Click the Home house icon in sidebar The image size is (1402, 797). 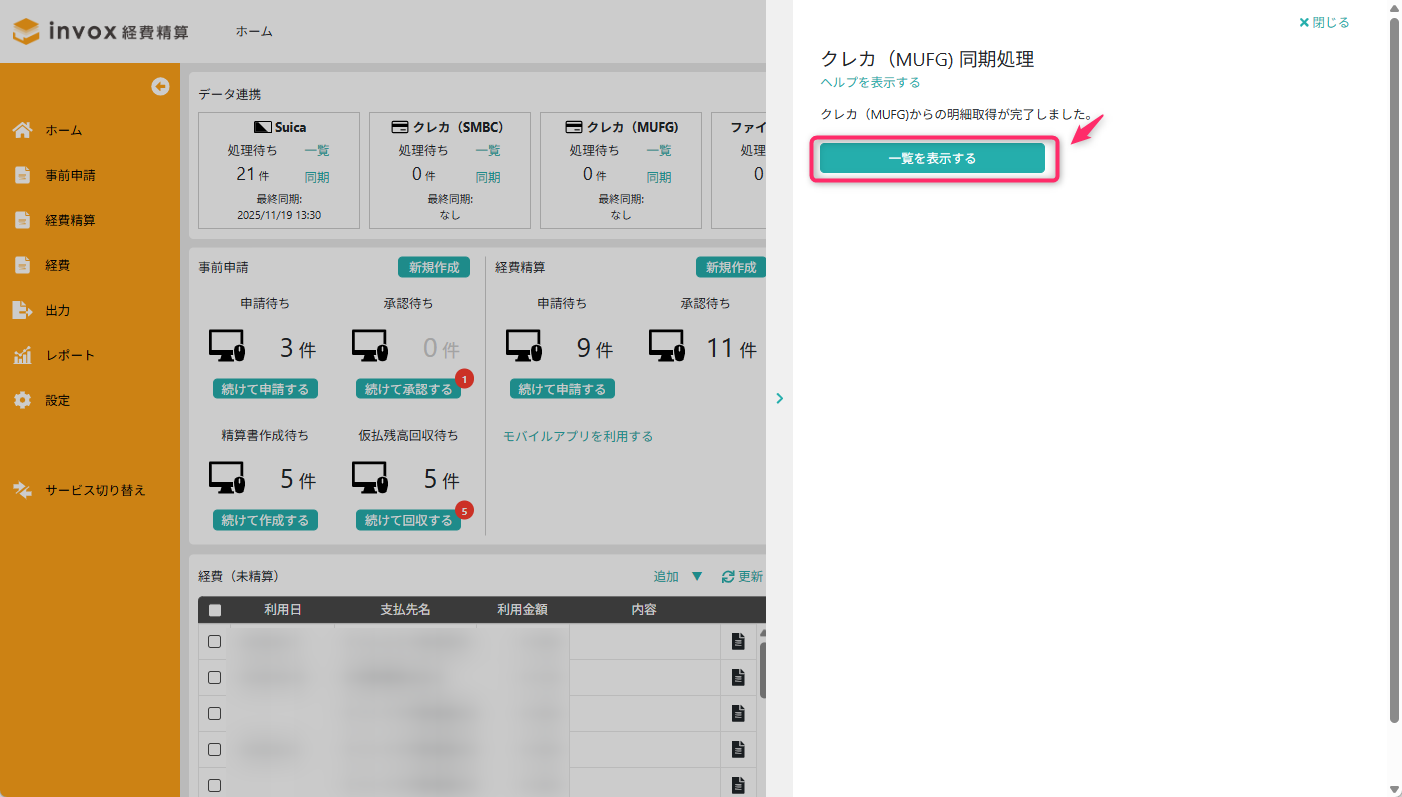tap(23, 130)
